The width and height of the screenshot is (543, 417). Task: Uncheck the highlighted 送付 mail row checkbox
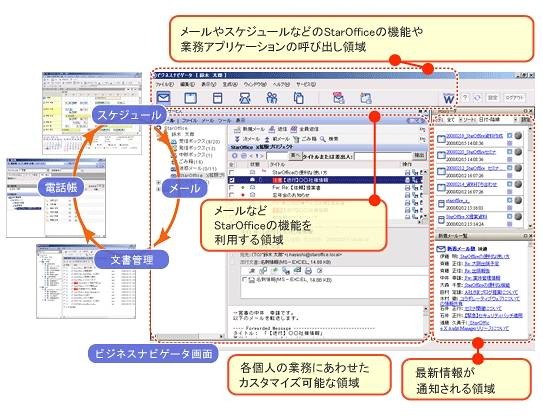tap(232, 180)
